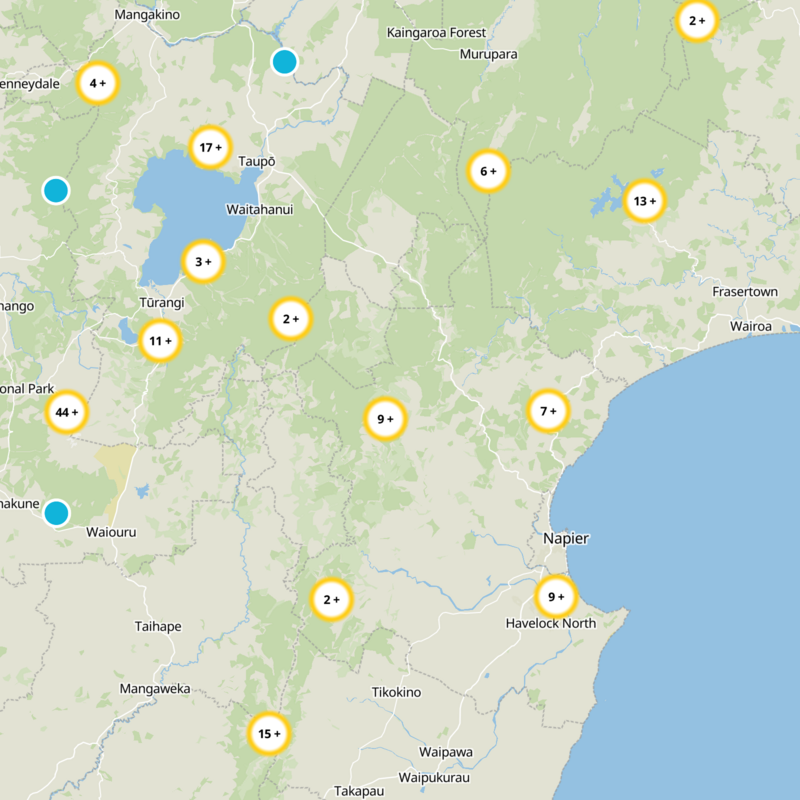
Task: Open the 15+ cluster near Mangaweka
Action: 269,733
